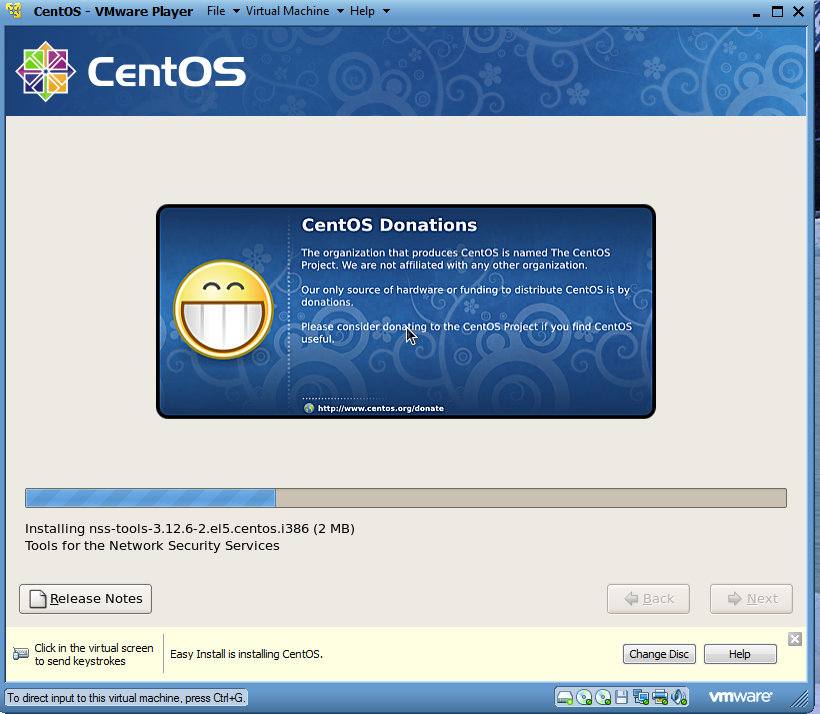This screenshot has width=820, height=714.
Task: Click 'Easy Install is installing CentOS.' message
Action: (246, 654)
